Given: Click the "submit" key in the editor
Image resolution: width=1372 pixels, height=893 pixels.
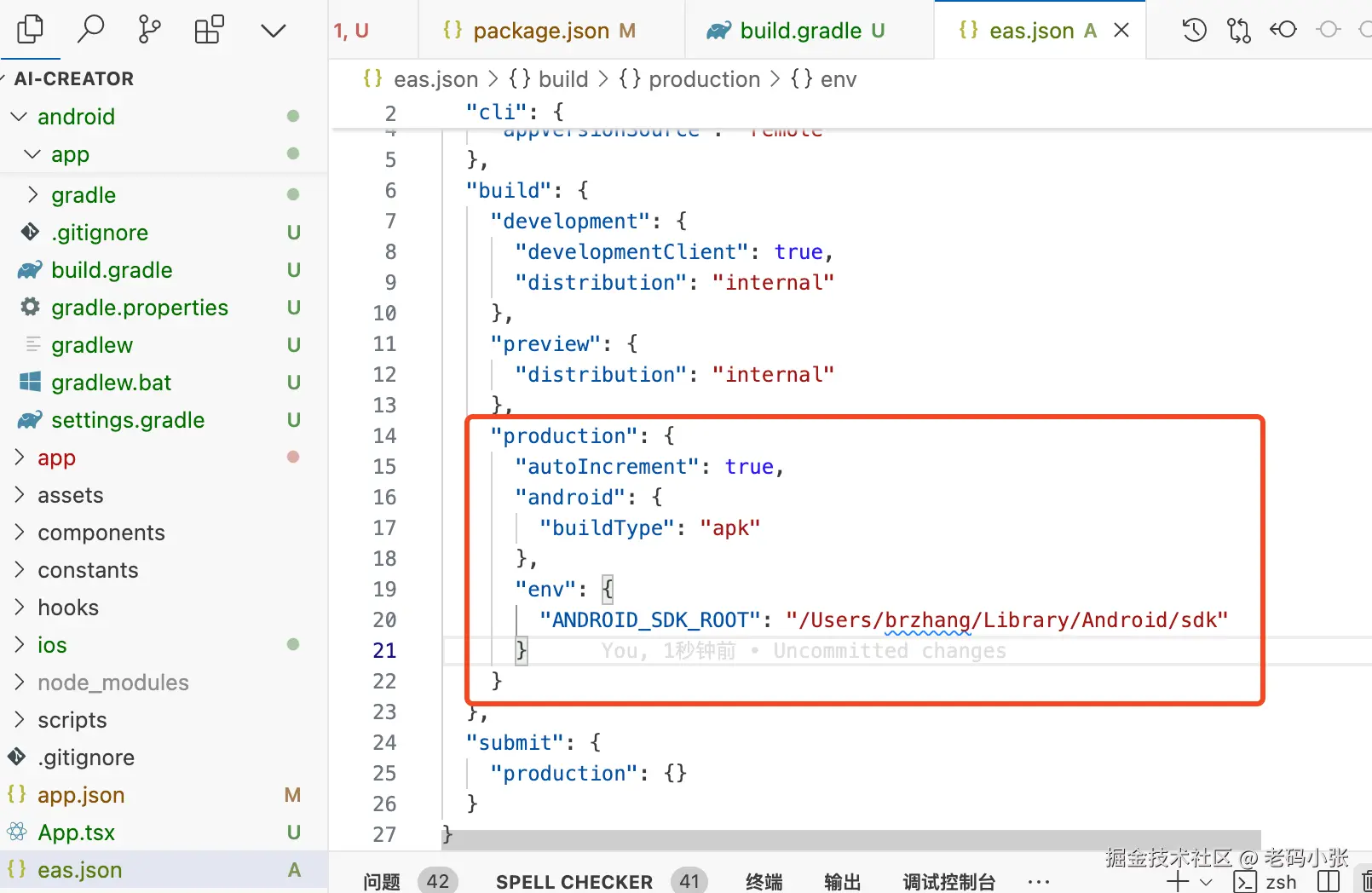Looking at the screenshot, I should (x=515, y=743).
